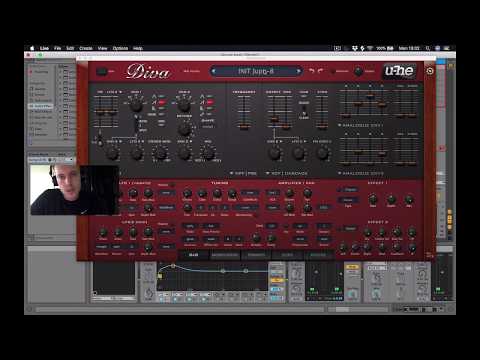The height and width of the screenshot is (360, 480).
Task: Click the last knob in Effect 1
Action: tap(409, 200)
